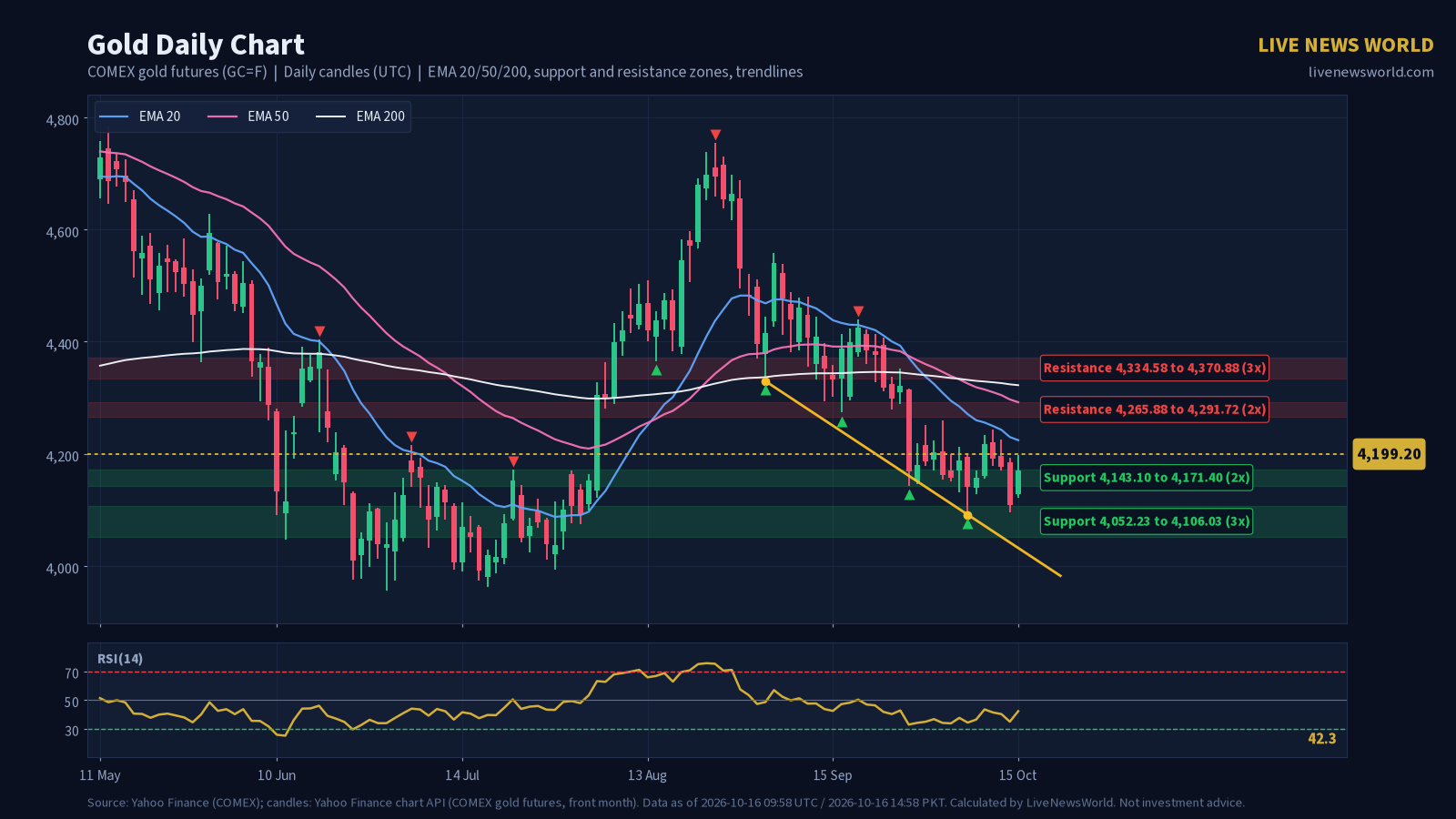Click the 15 Oct date axis label

tap(1017, 775)
